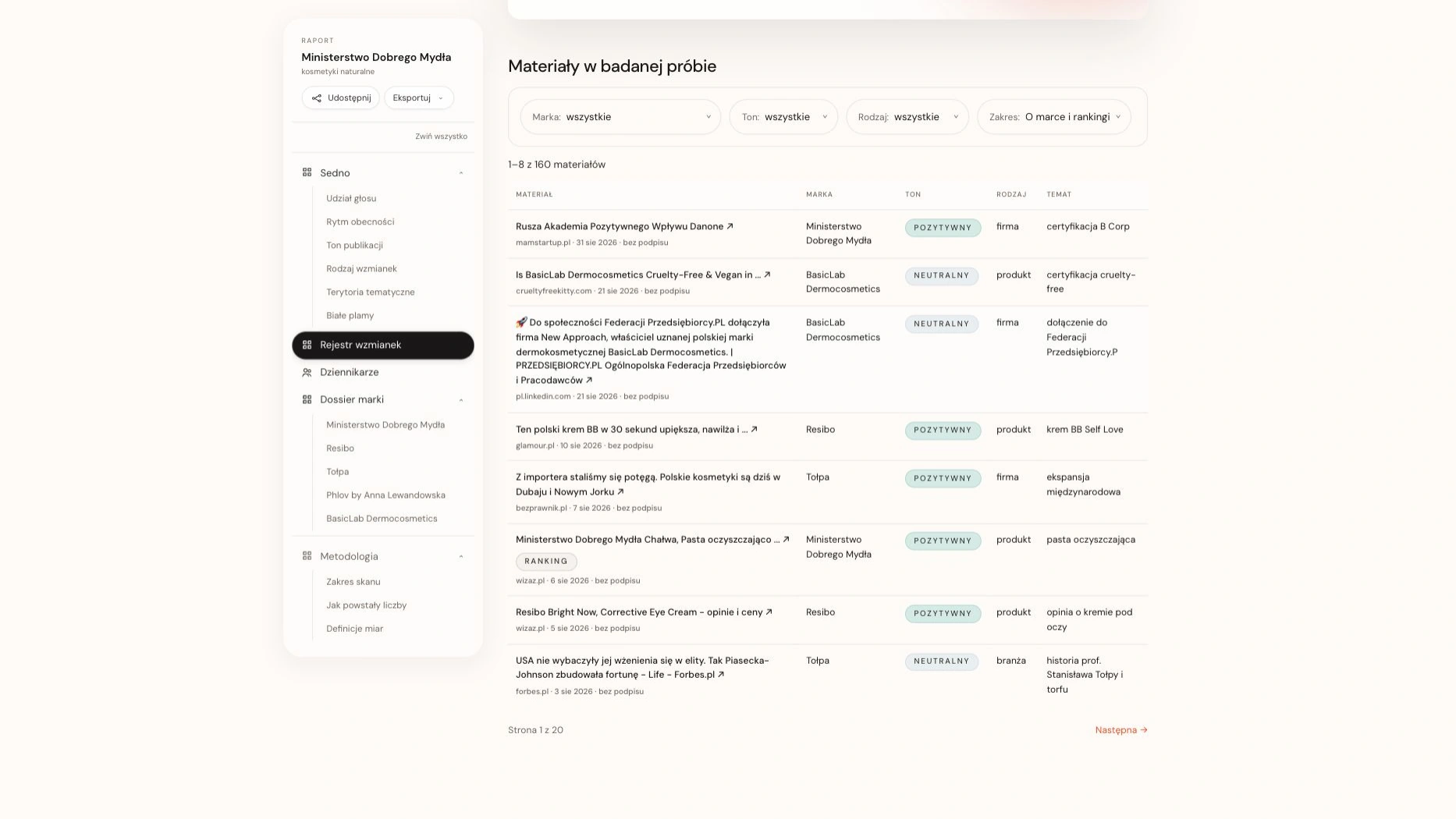1456x819 pixels.
Task: Open the Rodzaj filter dropdown
Action: 907,117
